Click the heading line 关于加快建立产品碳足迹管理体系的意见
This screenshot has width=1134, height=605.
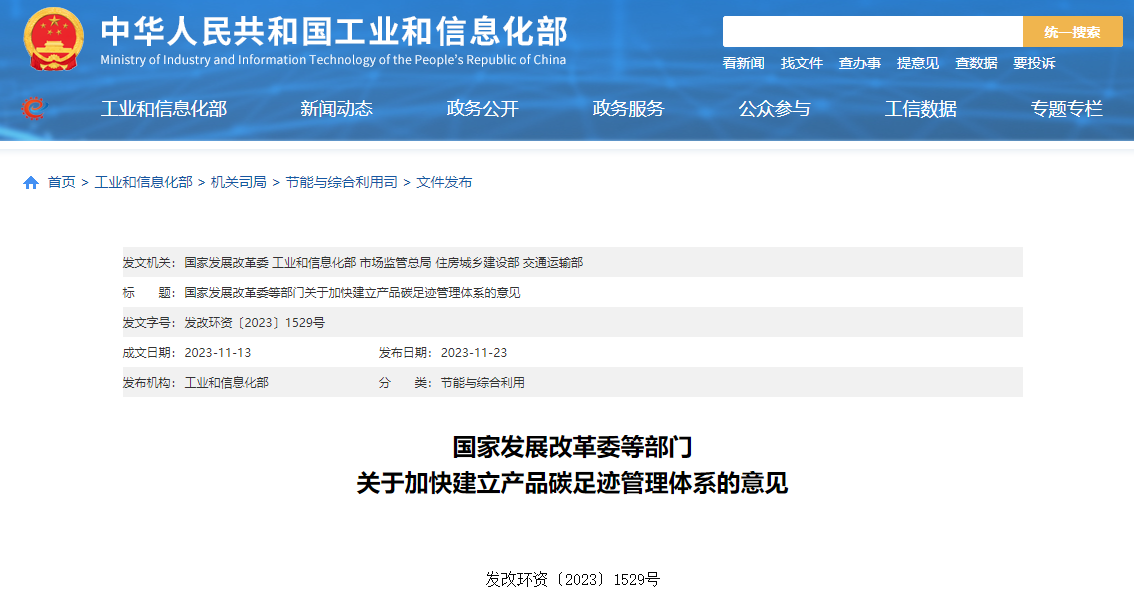[x=572, y=483]
